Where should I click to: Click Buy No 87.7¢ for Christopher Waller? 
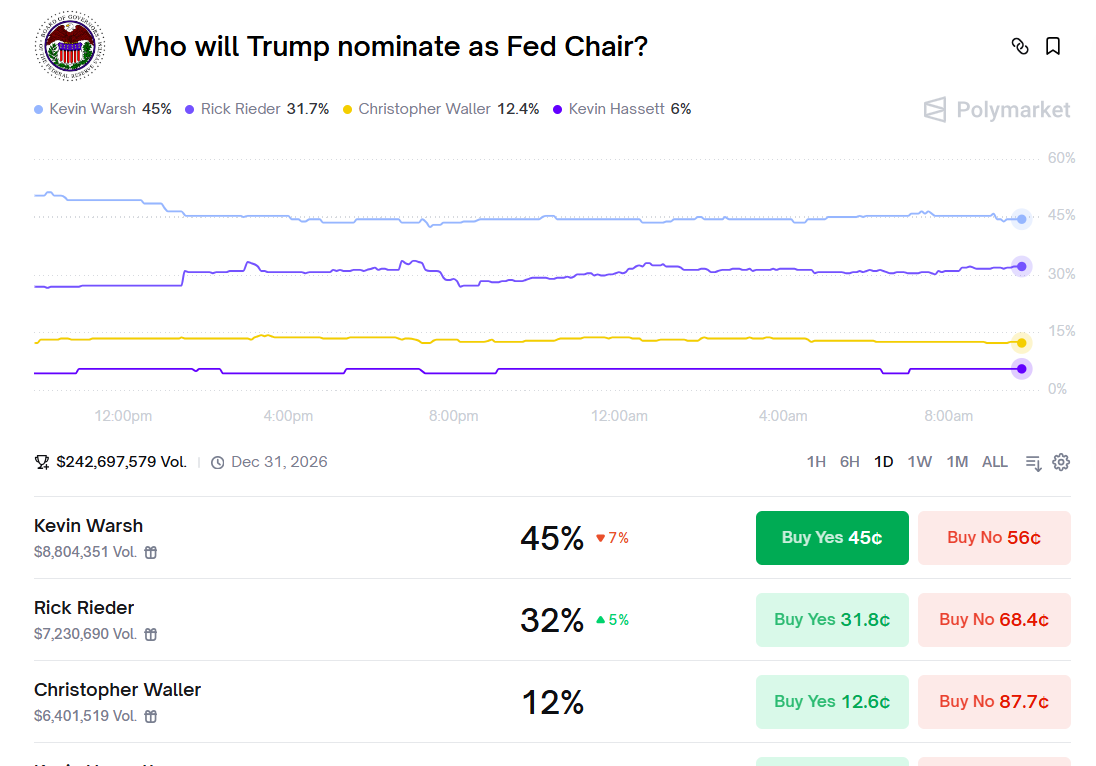[994, 701]
